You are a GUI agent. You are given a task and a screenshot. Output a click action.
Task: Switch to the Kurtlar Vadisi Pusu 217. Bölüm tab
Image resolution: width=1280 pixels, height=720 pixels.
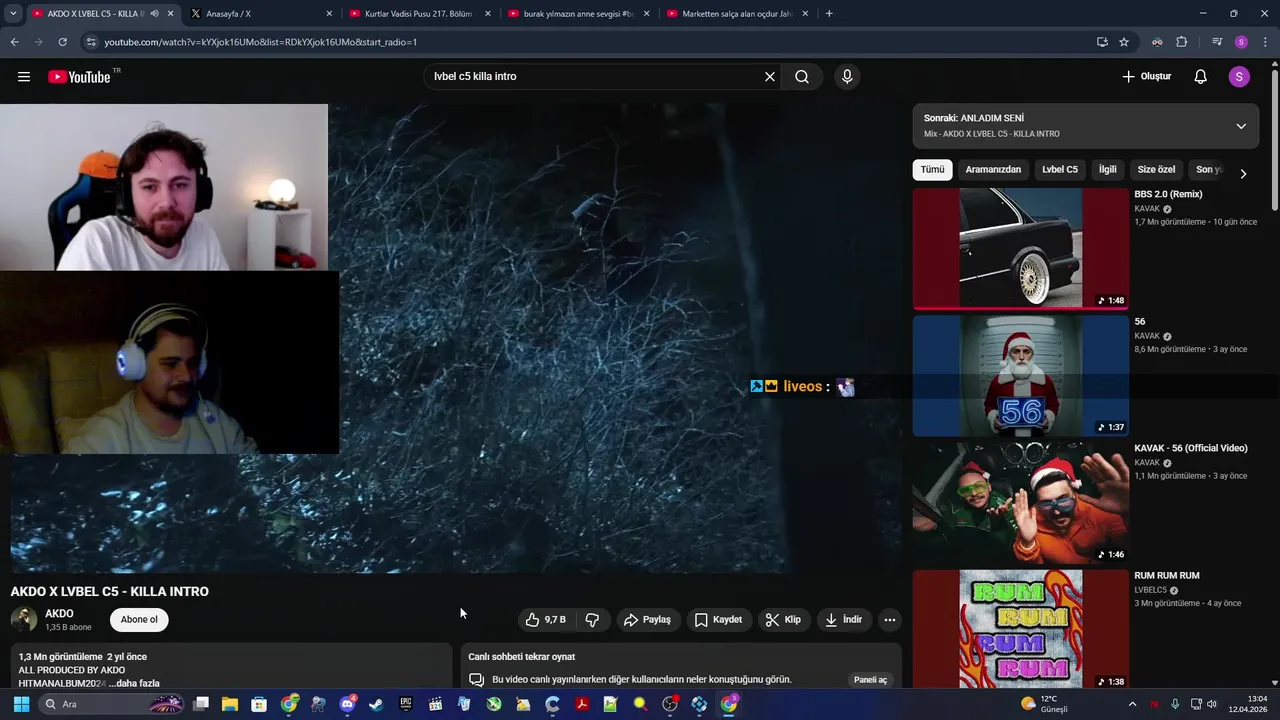point(420,14)
